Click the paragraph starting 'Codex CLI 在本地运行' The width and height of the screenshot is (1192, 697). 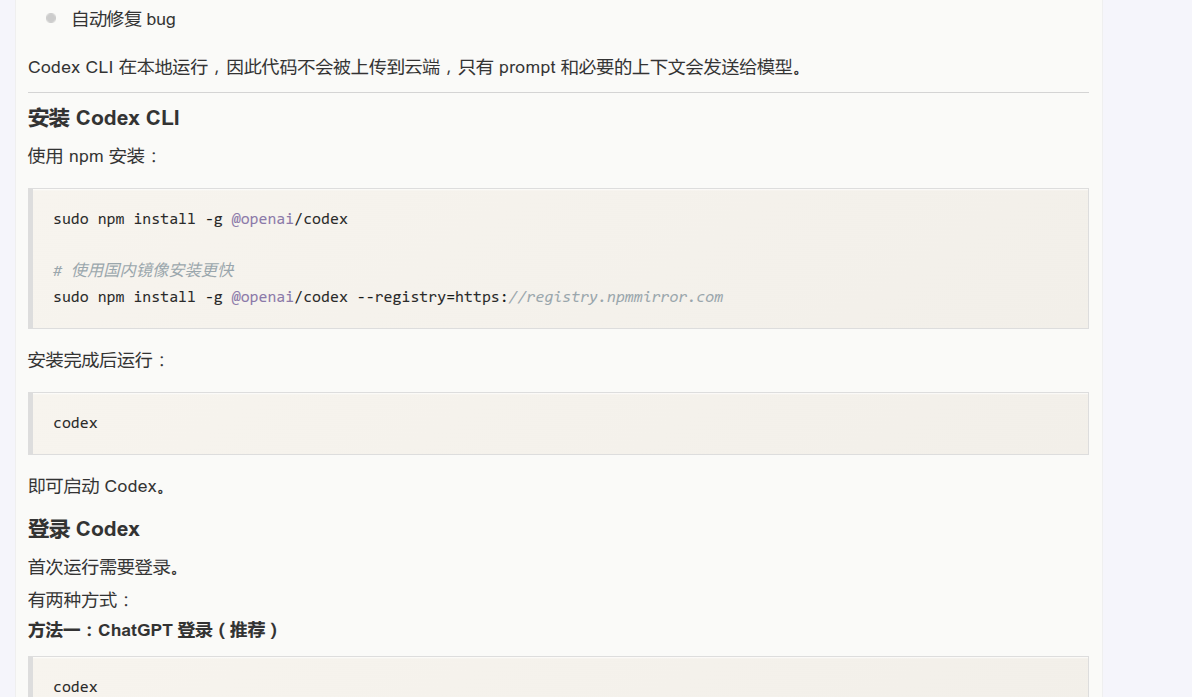(x=416, y=67)
